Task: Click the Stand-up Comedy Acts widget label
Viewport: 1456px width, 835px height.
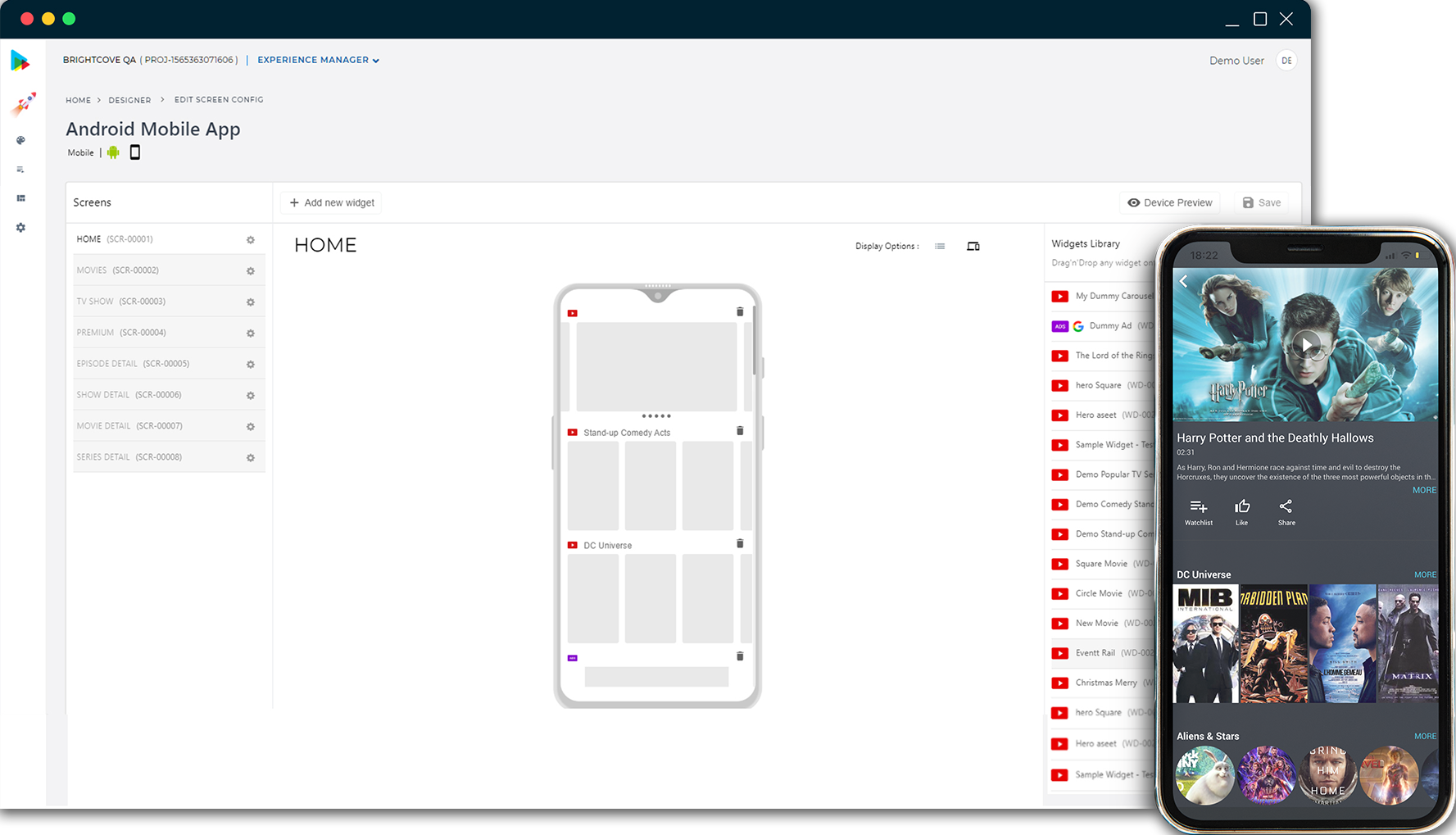Action: pos(627,433)
